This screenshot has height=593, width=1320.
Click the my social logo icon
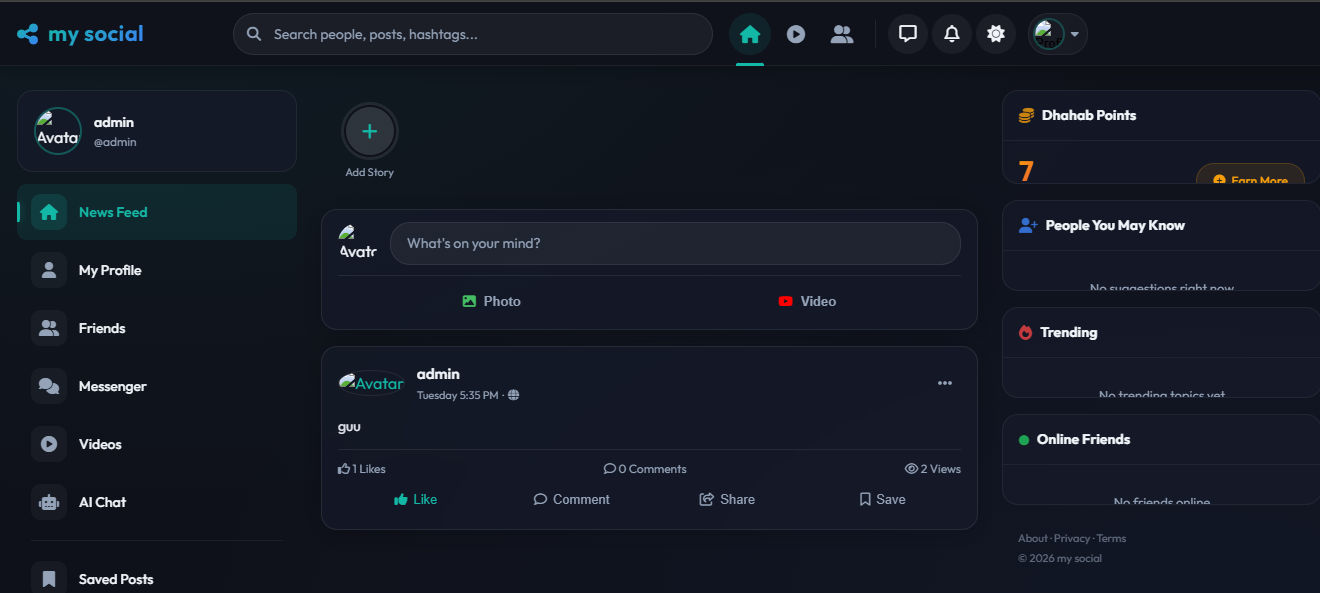pos(28,34)
